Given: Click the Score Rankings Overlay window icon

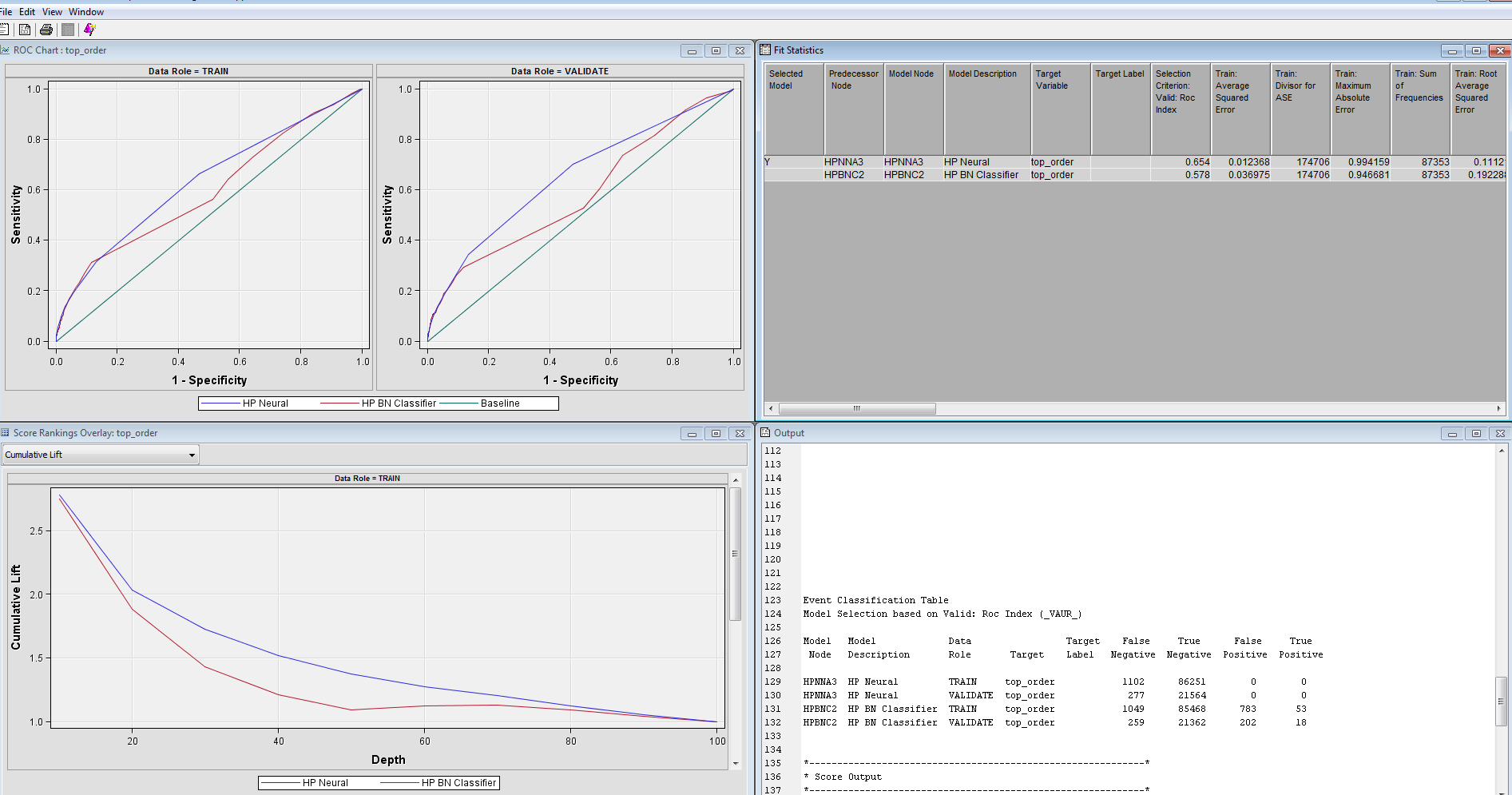Looking at the screenshot, I should (6, 432).
